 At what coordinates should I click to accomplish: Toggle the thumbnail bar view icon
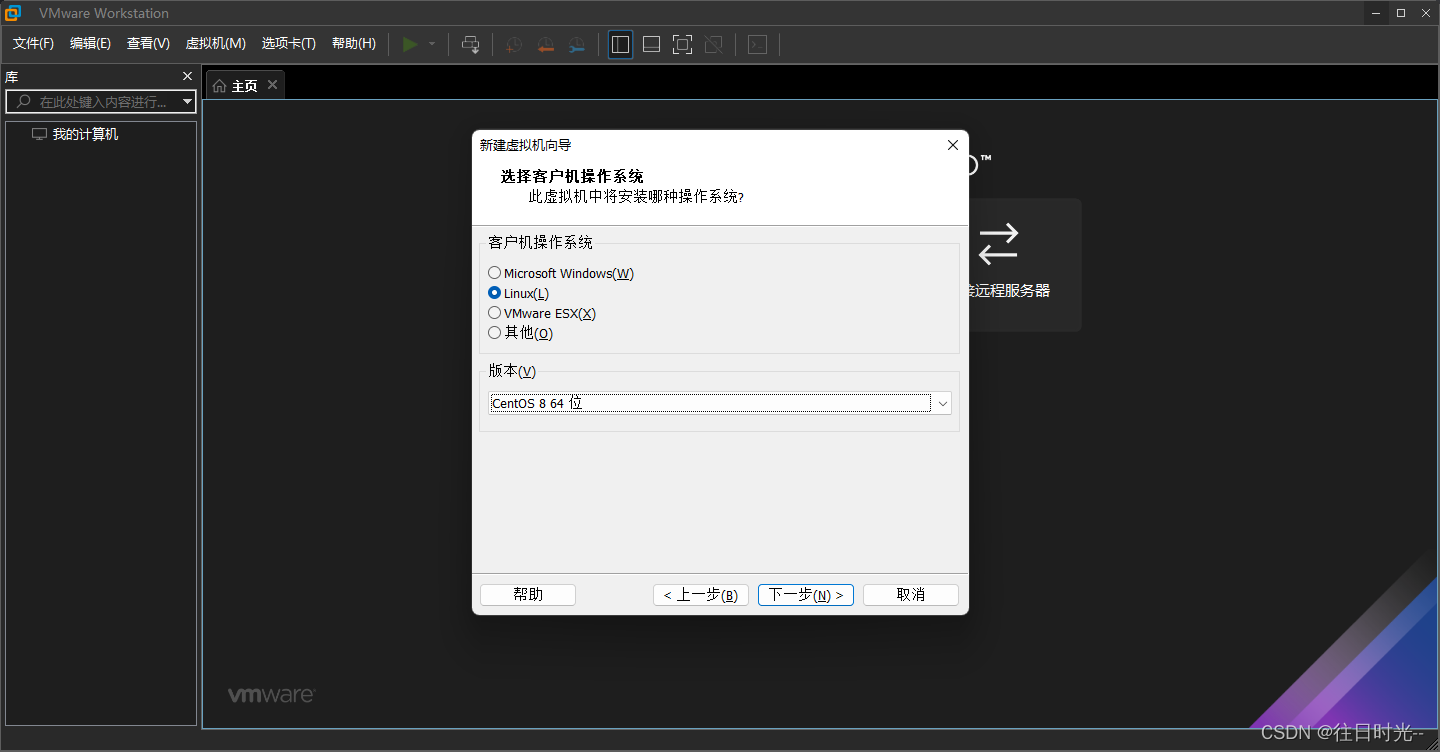coord(651,44)
